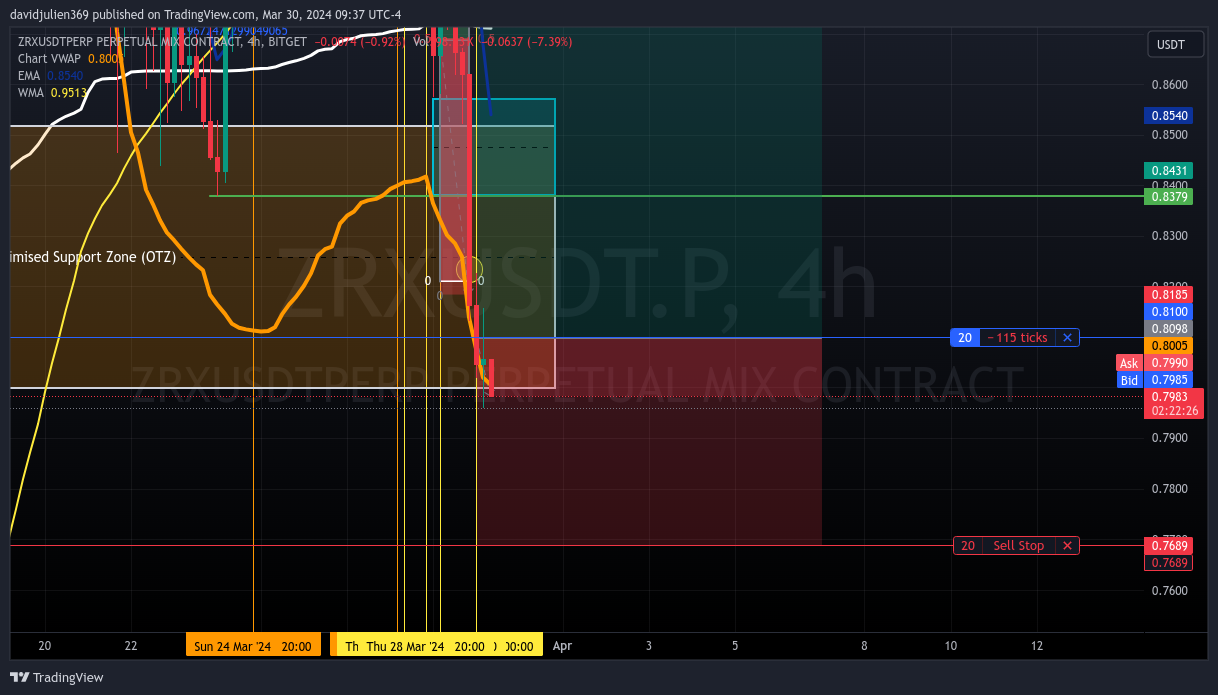Image resolution: width=1218 pixels, height=695 pixels.
Task: Cancel the -115 ticks order with its X
Action: pos(1067,338)
